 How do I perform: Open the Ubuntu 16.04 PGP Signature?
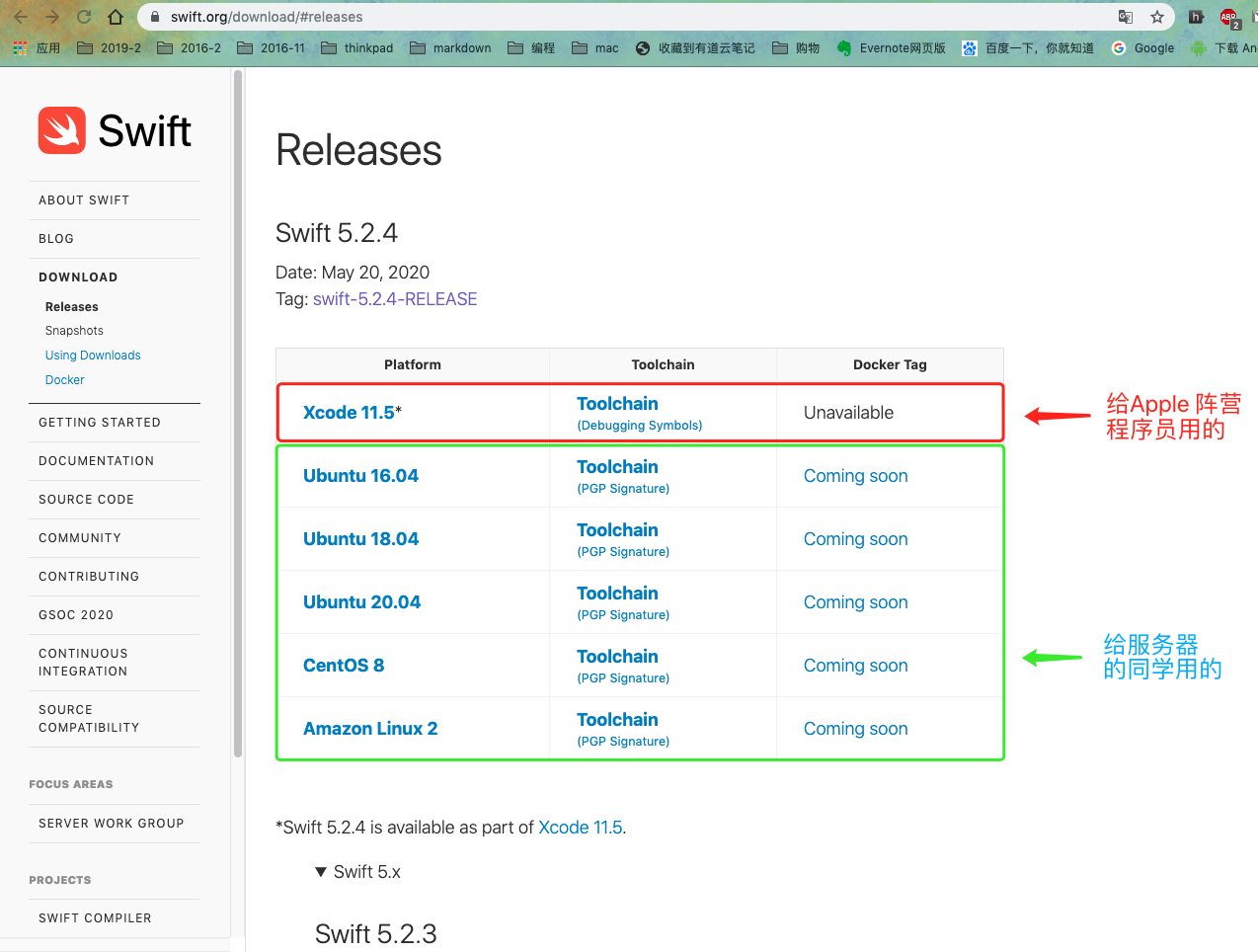pos(623,489)
